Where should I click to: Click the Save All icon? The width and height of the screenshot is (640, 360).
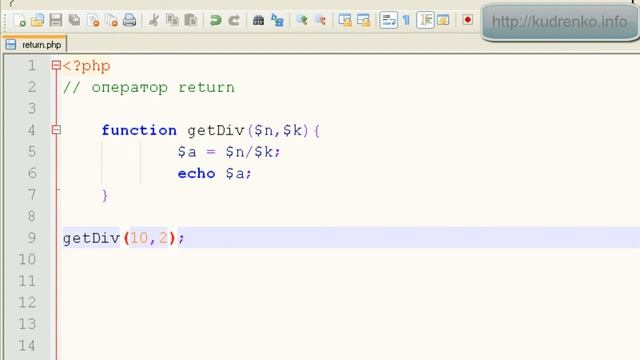(x=74, y=20)
